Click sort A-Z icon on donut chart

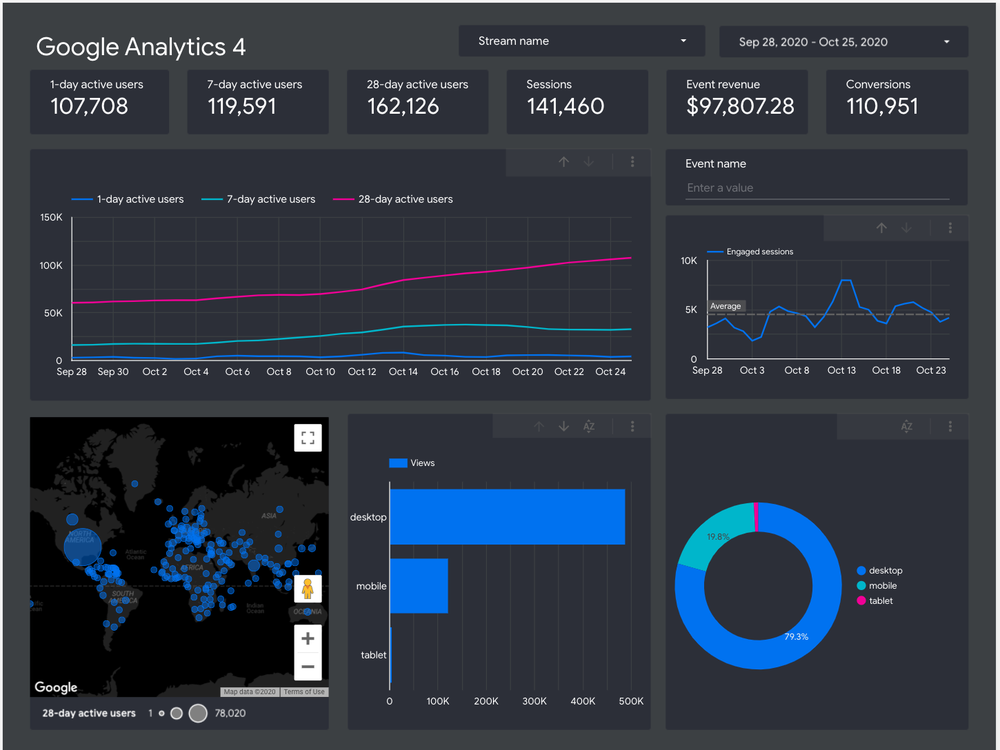[x=906, y=427]
